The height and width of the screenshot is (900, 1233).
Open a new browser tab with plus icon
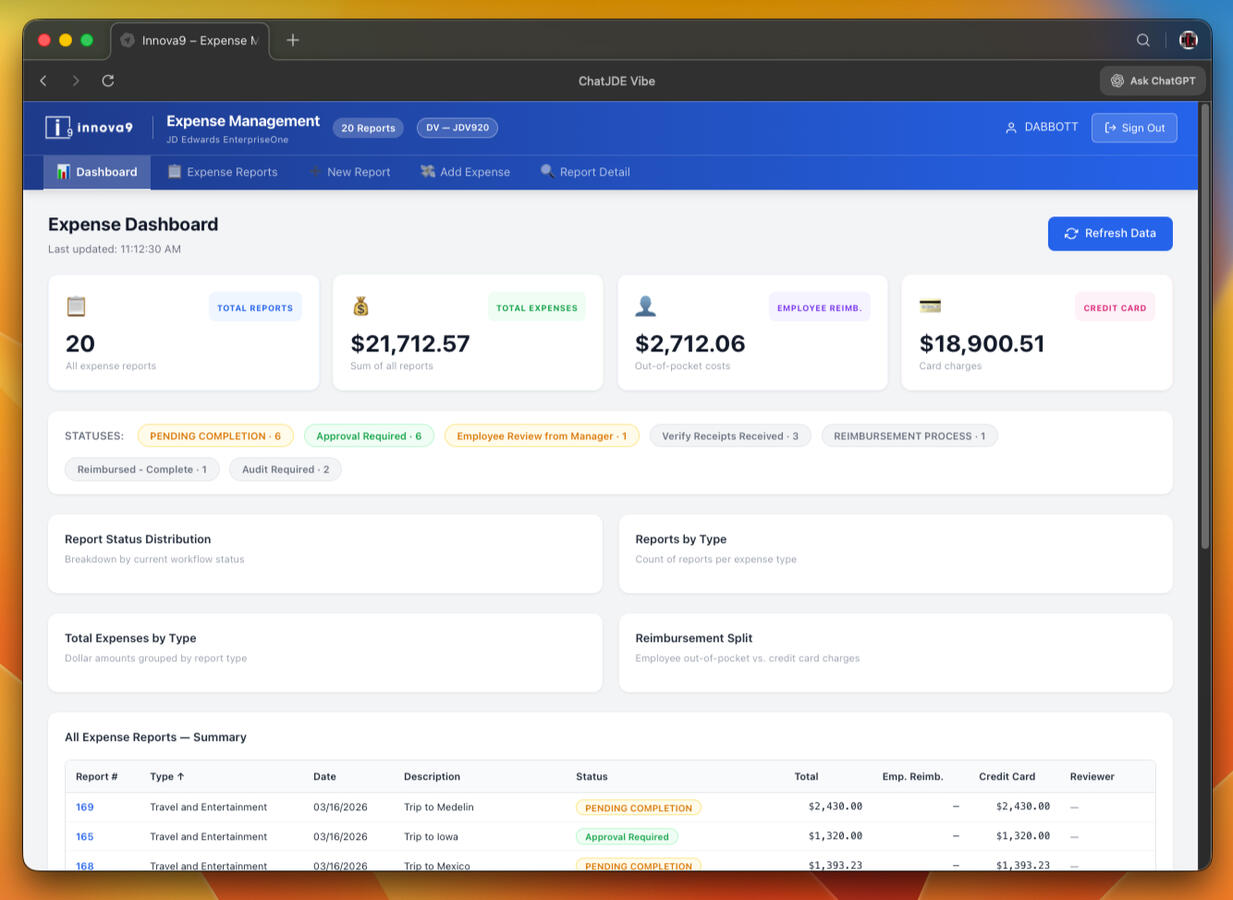coord(292,40)
